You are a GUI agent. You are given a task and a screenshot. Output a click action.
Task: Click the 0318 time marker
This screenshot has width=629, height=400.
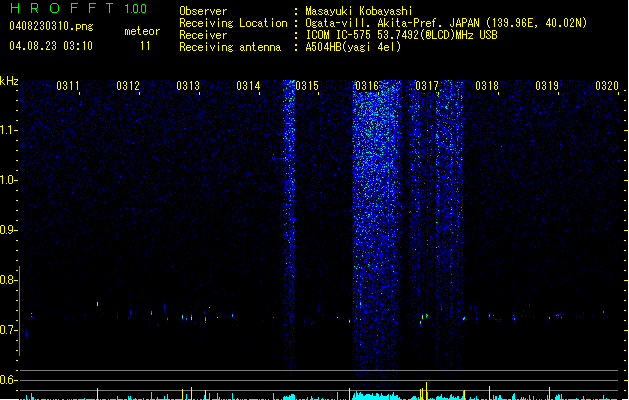(487, 86)
